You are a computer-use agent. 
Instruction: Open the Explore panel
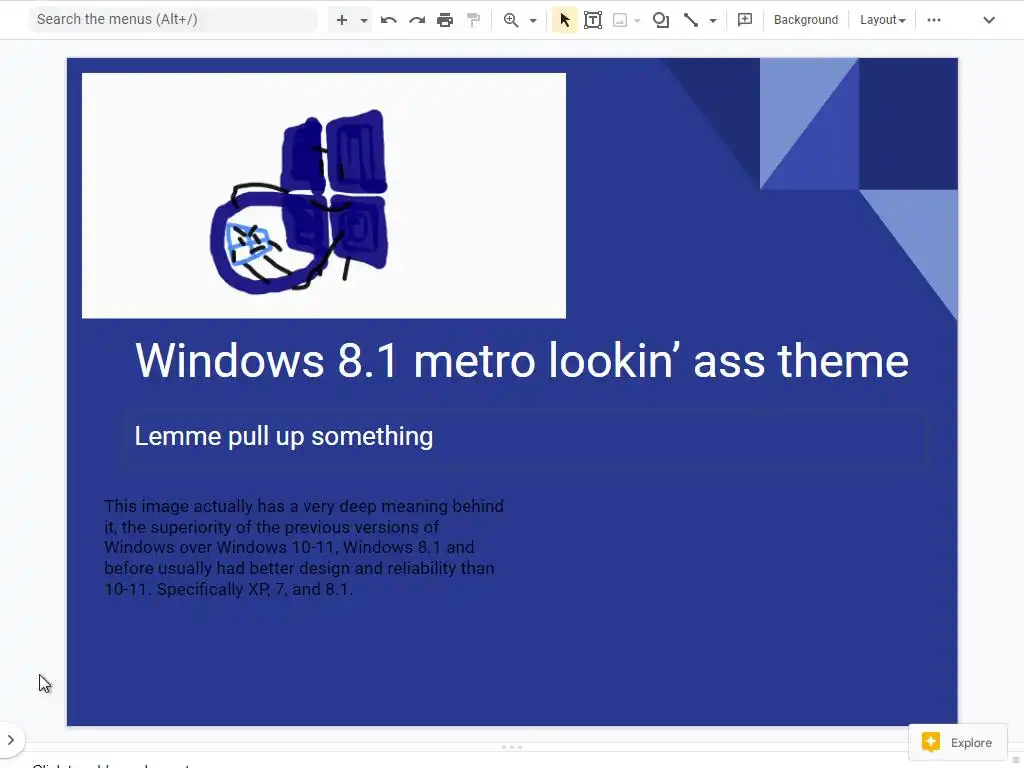(957, 743)
